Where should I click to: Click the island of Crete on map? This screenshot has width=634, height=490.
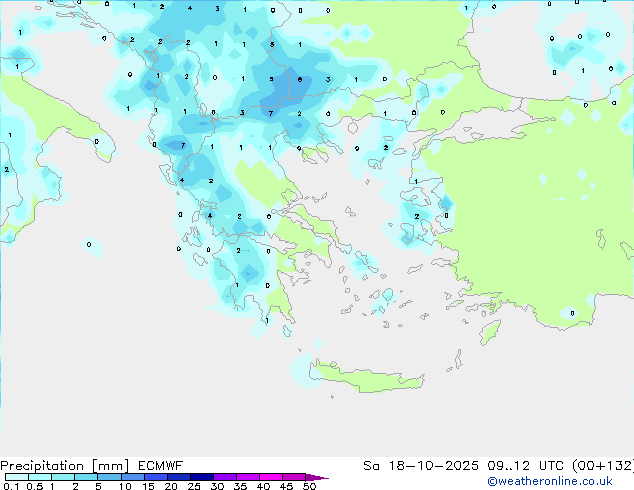[366, 377]
